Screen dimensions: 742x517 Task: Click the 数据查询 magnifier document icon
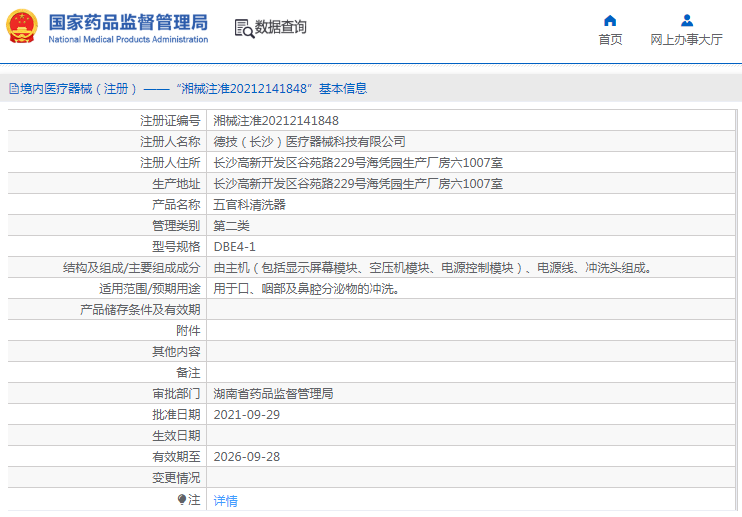pyautogui.click(x=243, y=28)
